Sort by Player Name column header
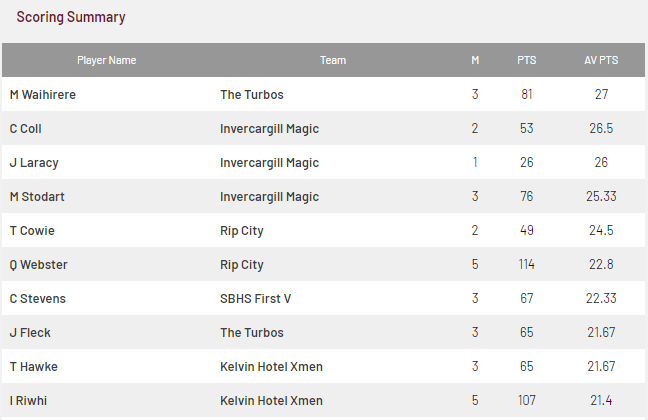 pos(107,60)
